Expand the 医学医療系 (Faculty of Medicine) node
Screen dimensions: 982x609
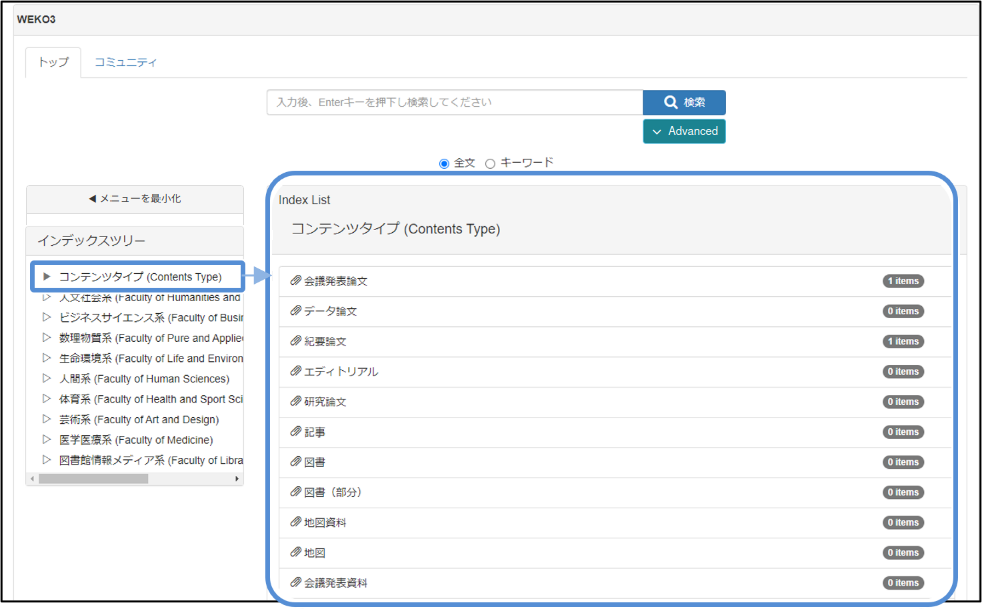pyautogui.click(x=46, y=440)
